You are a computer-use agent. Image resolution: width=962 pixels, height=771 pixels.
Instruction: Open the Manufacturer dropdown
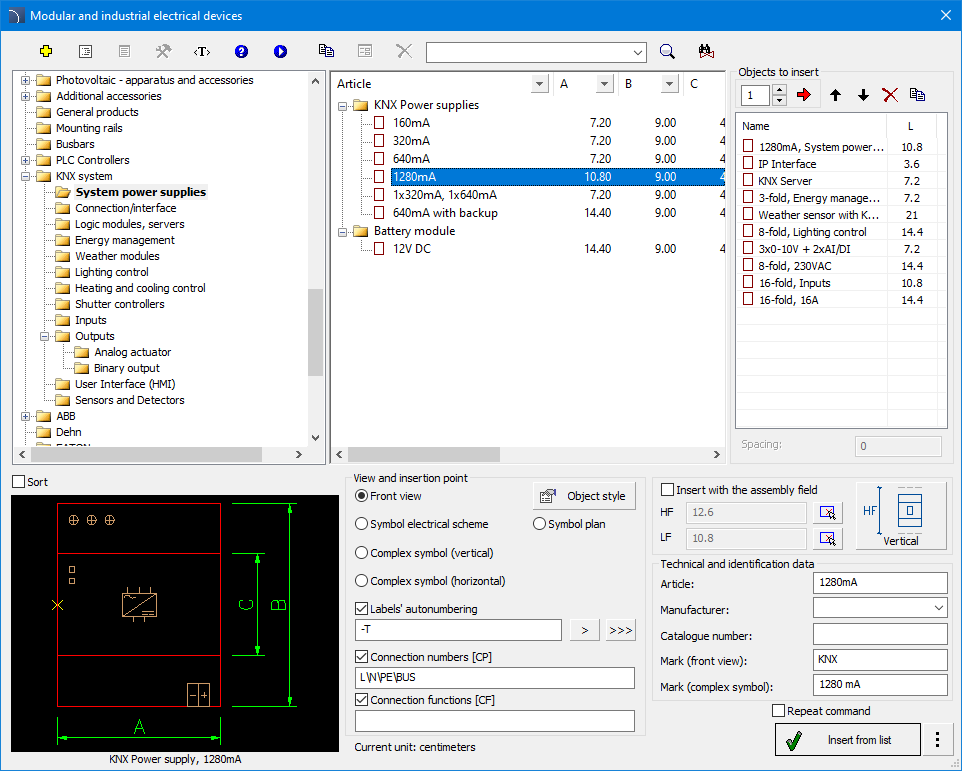click(x=880, y=608)
